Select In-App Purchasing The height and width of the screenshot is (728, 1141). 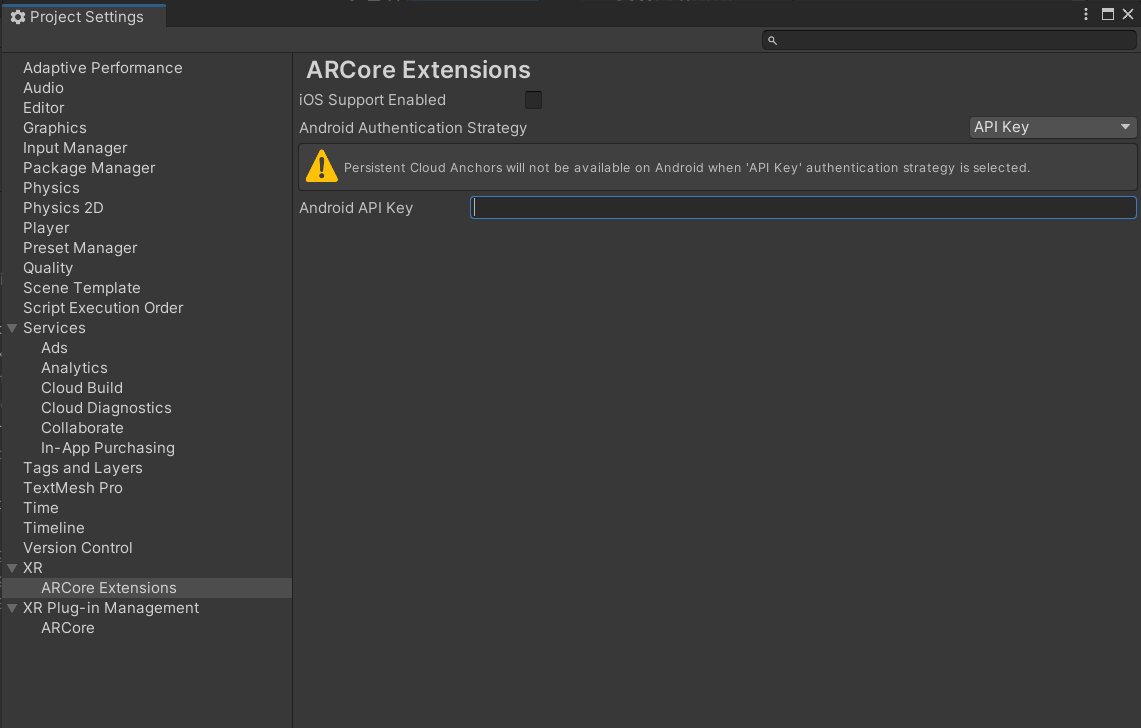[x=108, y=448]
